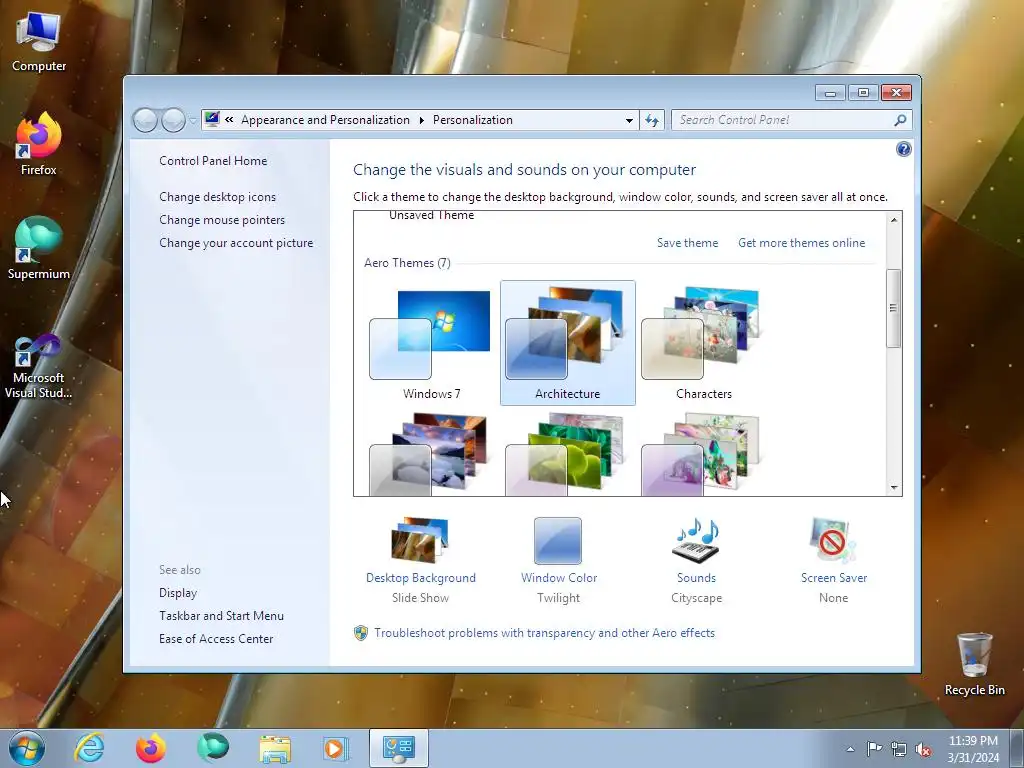Click the muted volume tray icon

[923, 749]
